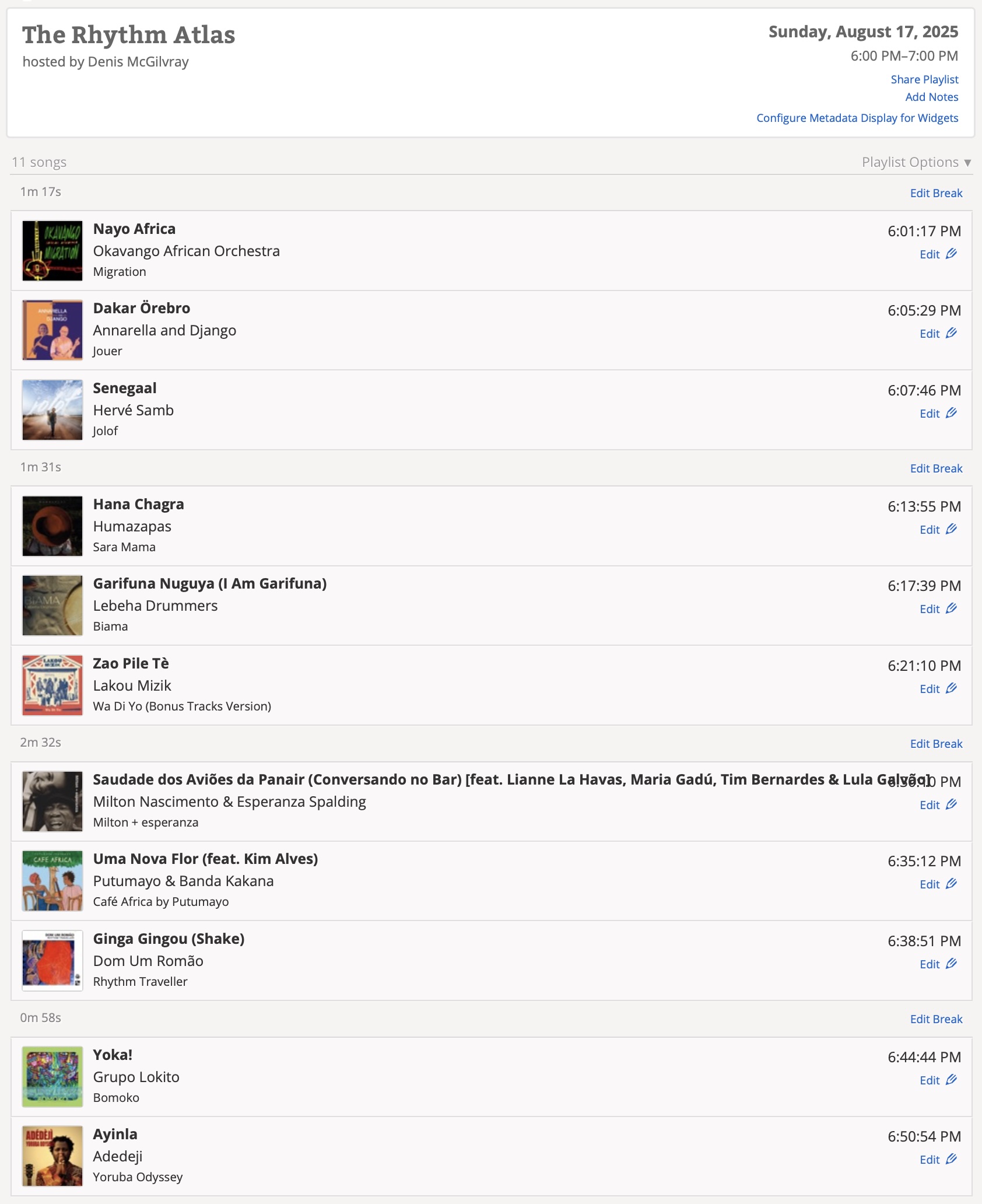
Task: Click the pencil edit icon for Nayo Africa
Action: coord(951,254)
